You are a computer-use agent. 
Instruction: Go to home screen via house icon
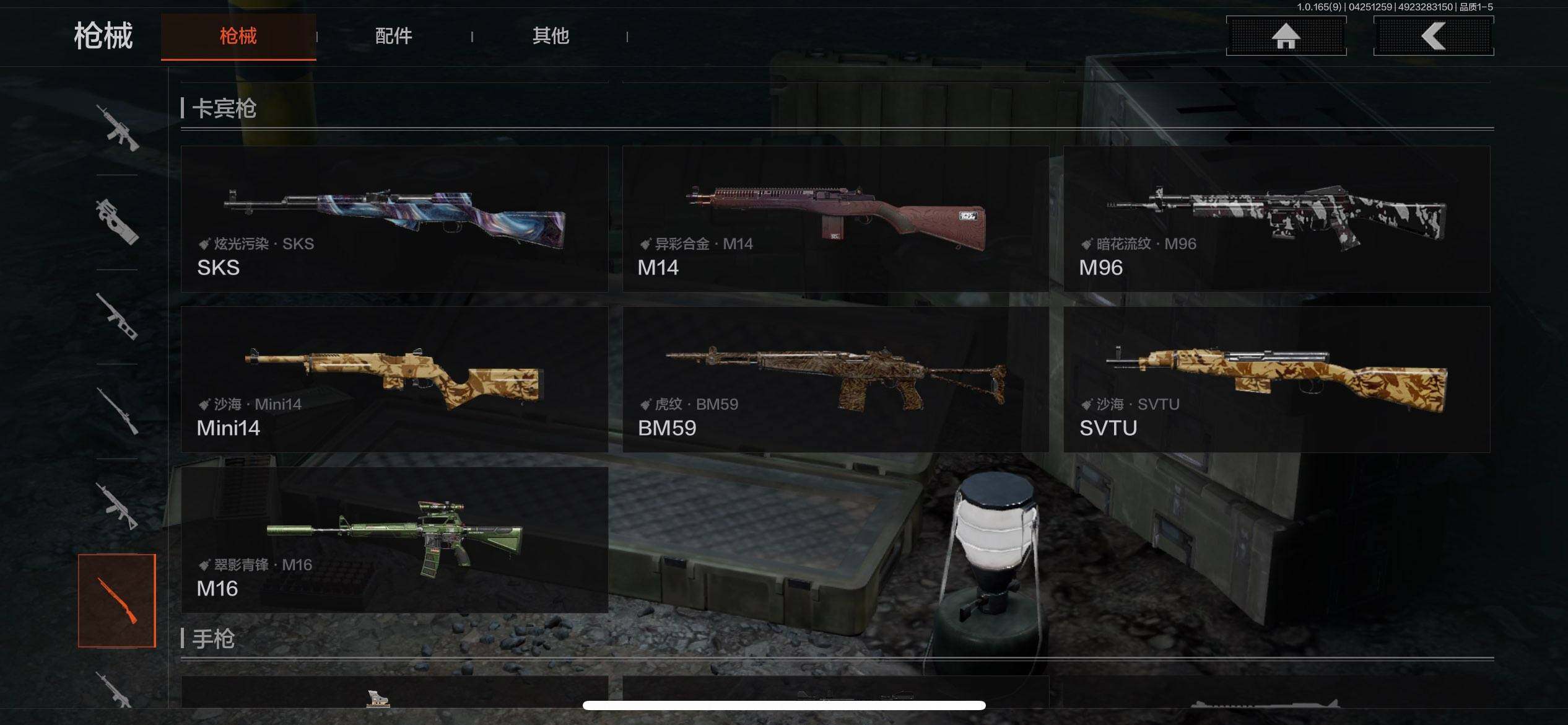pos(1286,36)
